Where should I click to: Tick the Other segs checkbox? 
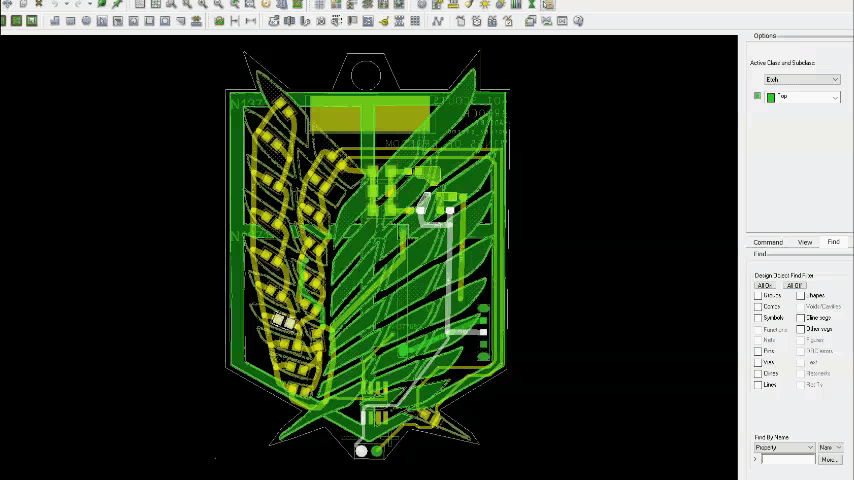[801, 329]
